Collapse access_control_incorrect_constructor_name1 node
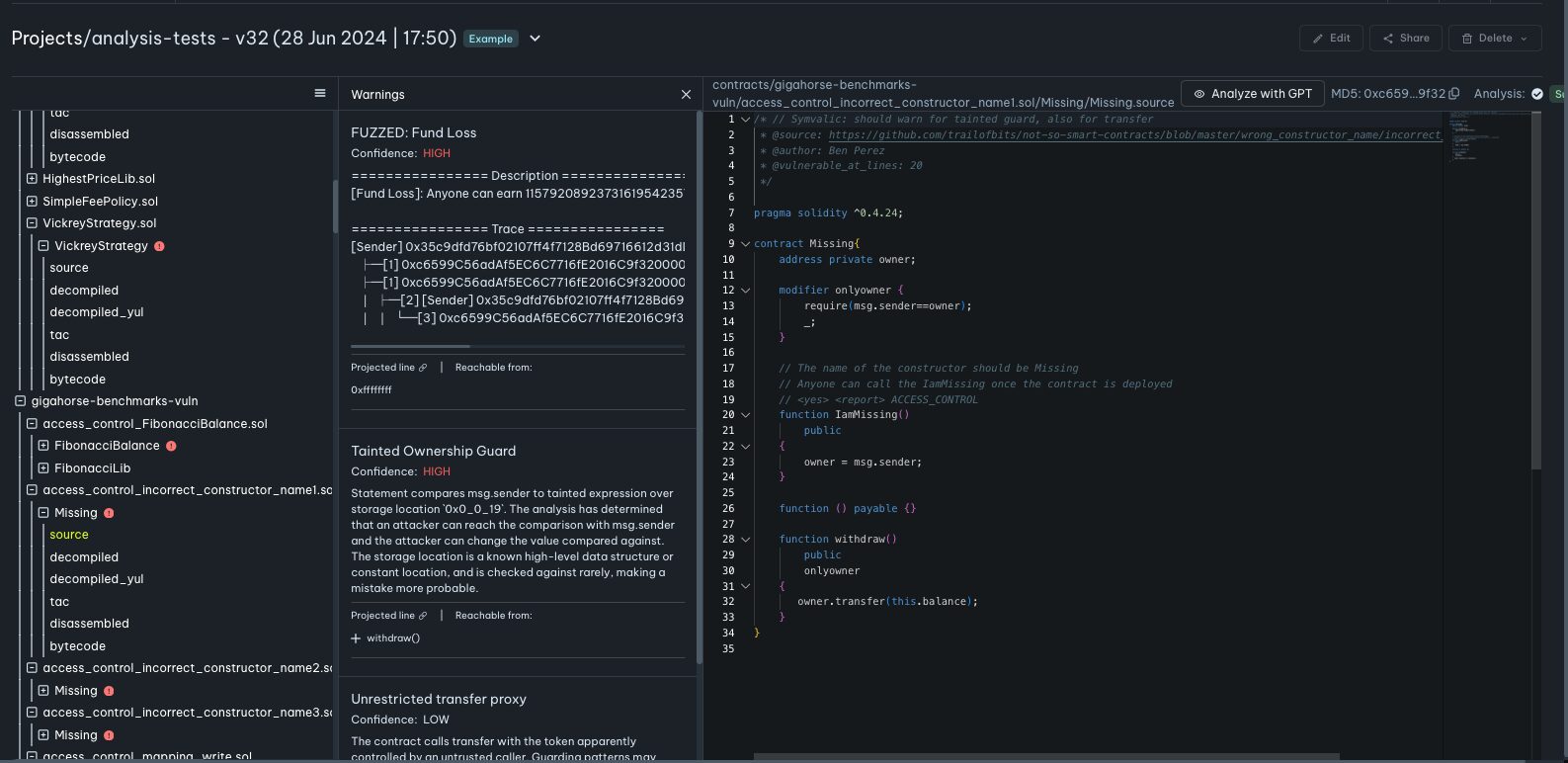The width and height of the screenshot is (1568, 763). click(32, 490)
